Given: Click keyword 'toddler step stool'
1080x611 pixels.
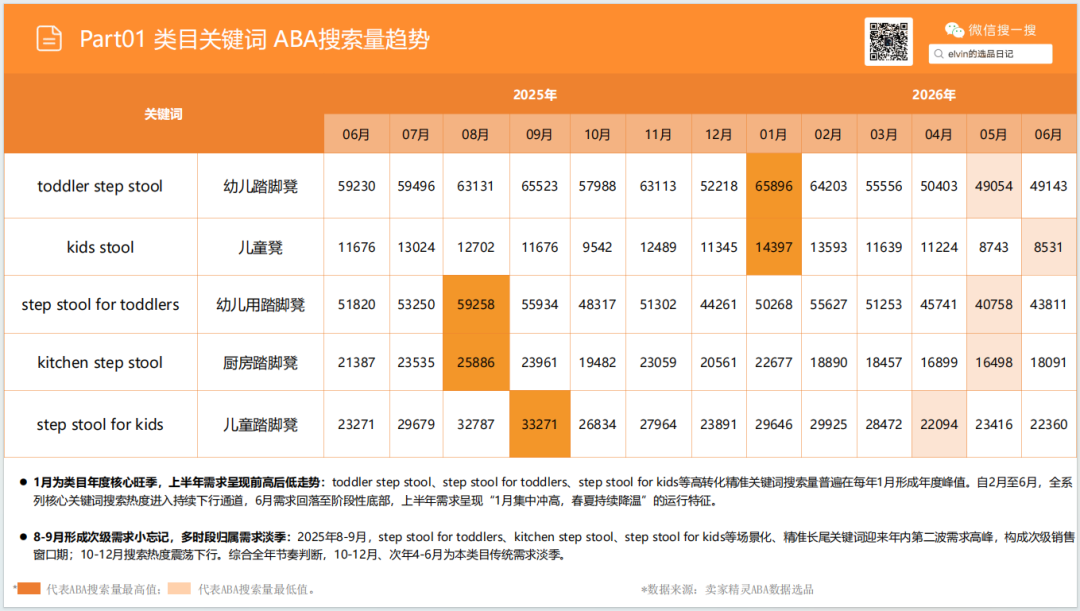Looking at the screenshot, I should (100, 186).
